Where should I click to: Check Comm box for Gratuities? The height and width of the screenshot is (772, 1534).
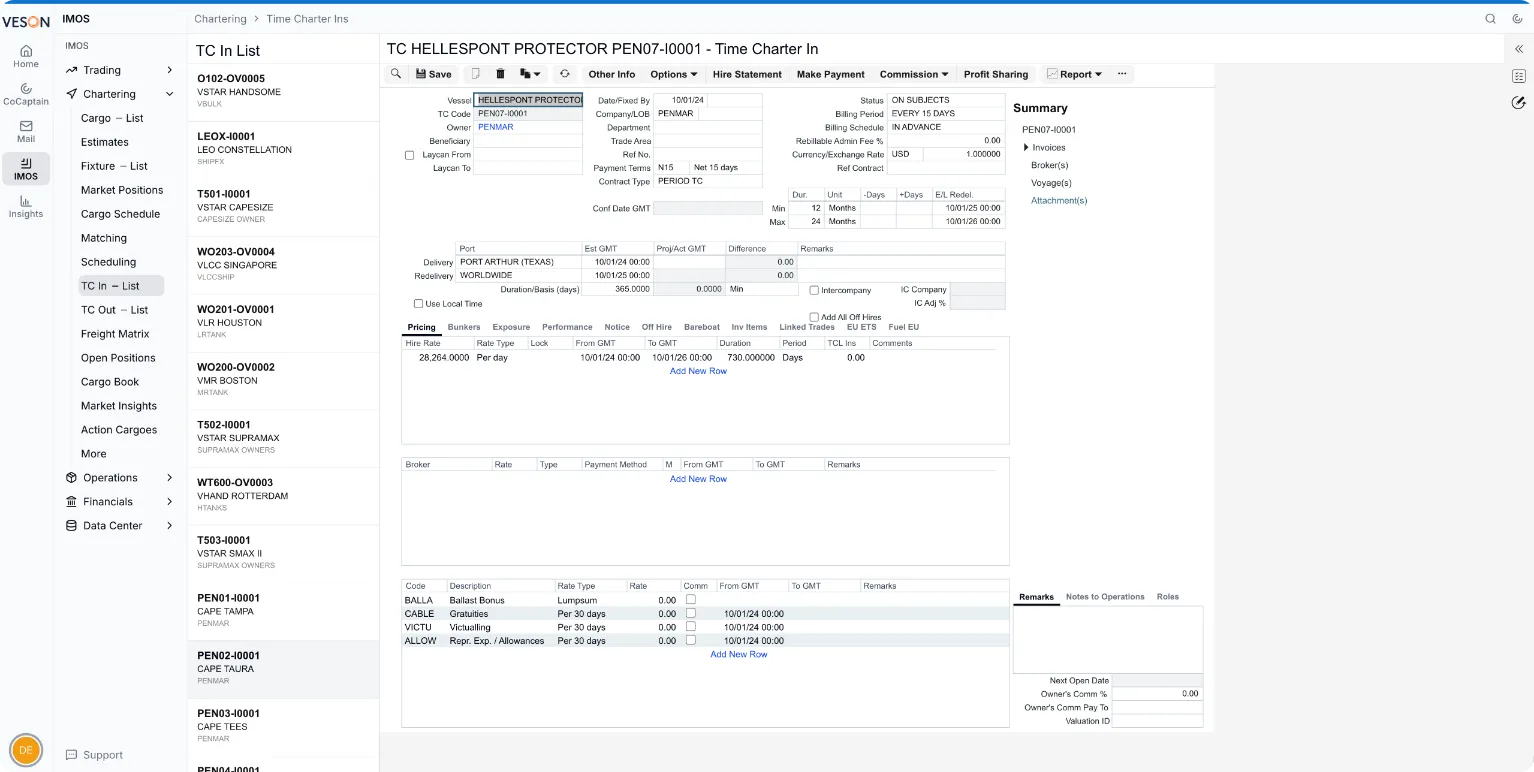pos(691,613)
